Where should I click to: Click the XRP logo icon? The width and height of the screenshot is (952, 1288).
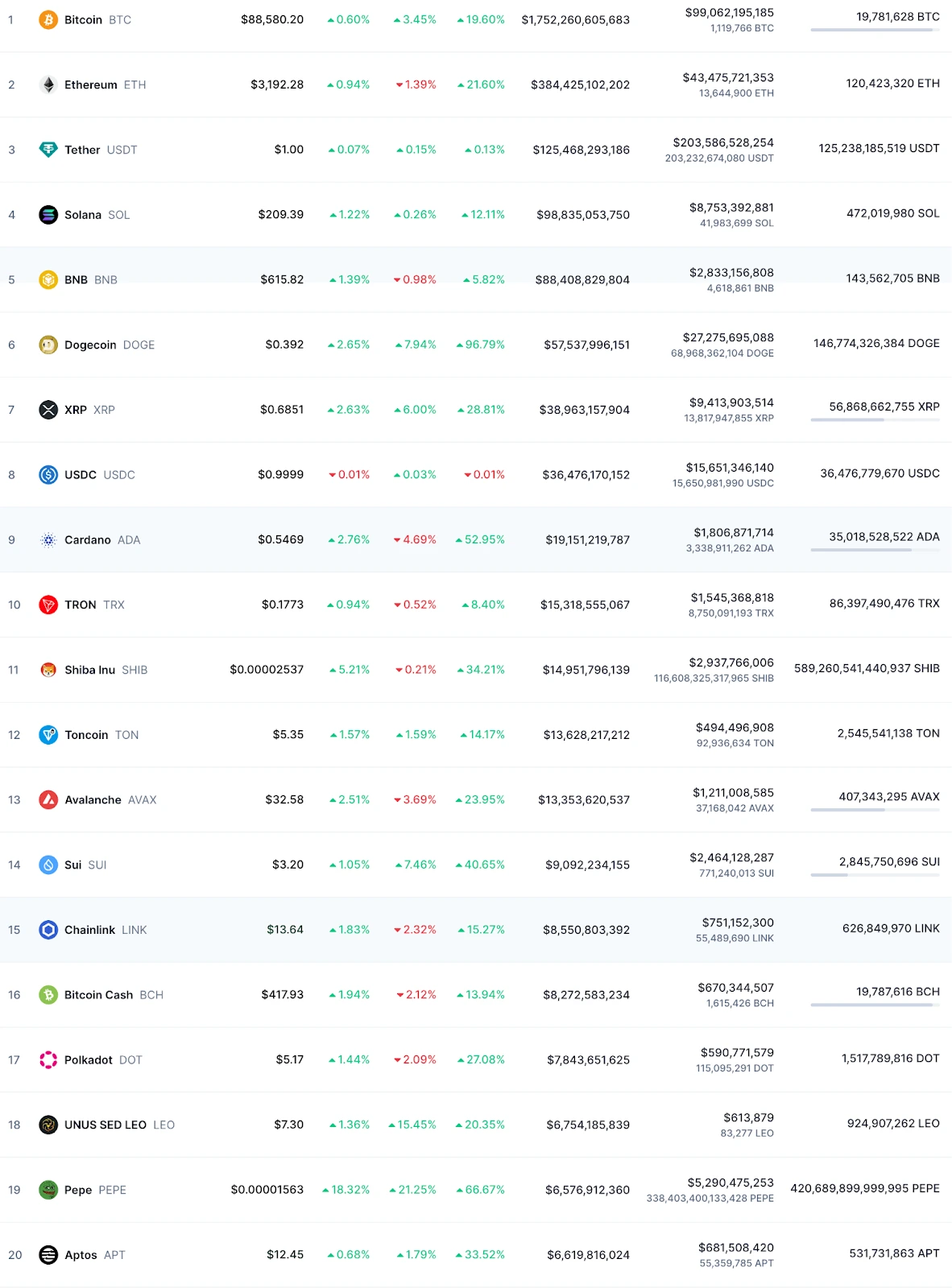[48, 410]
